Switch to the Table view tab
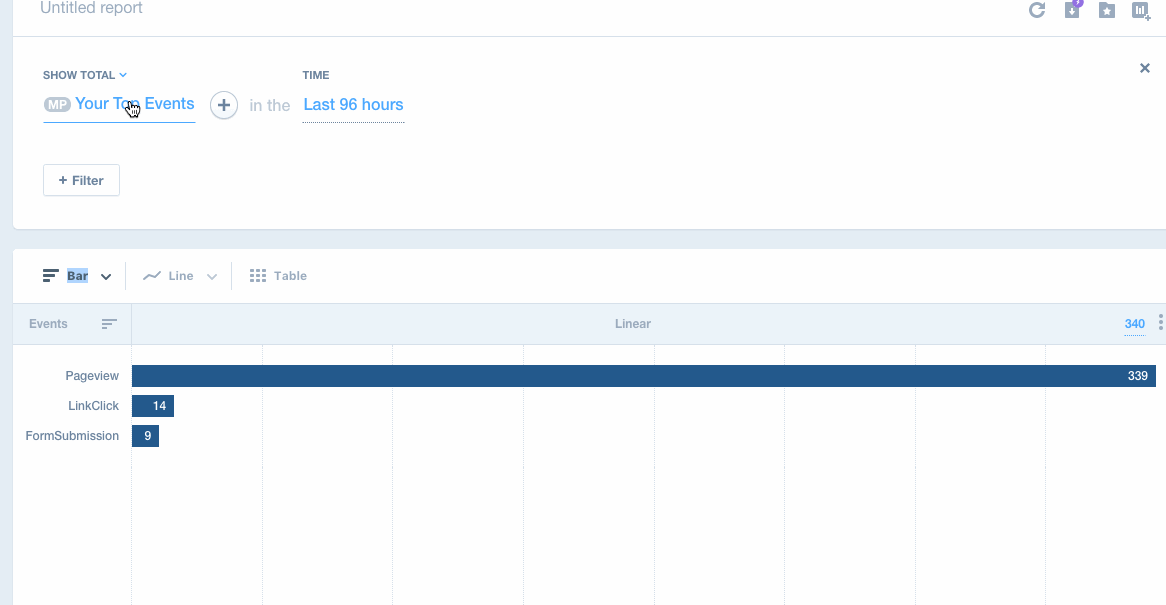Viewport: 1166px width, 605px height. coord(278,276)
